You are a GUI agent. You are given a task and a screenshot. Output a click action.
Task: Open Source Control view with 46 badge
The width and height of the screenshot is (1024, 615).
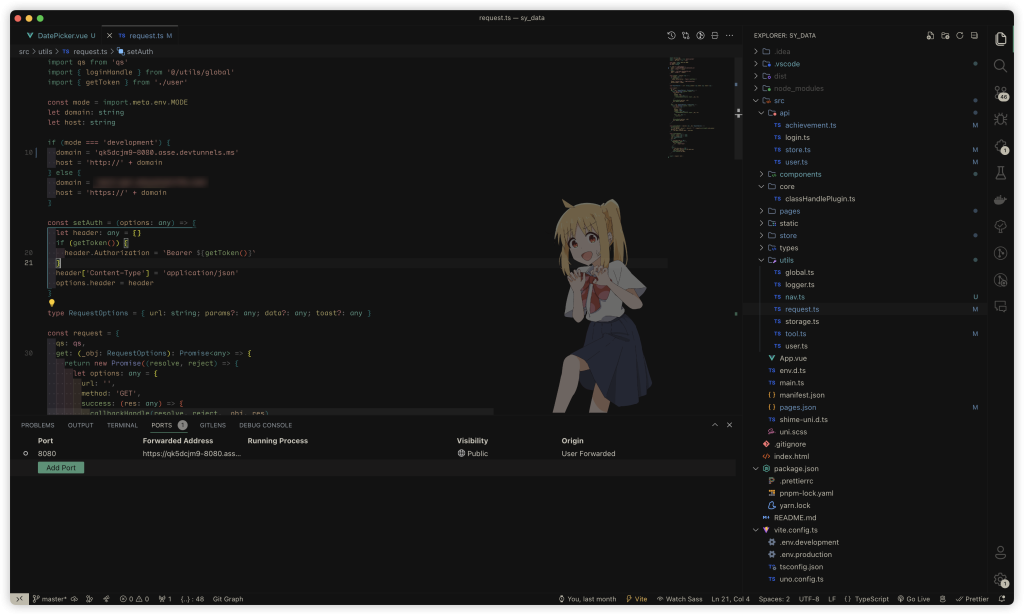pyautogui.click(x=1000, y=92)
